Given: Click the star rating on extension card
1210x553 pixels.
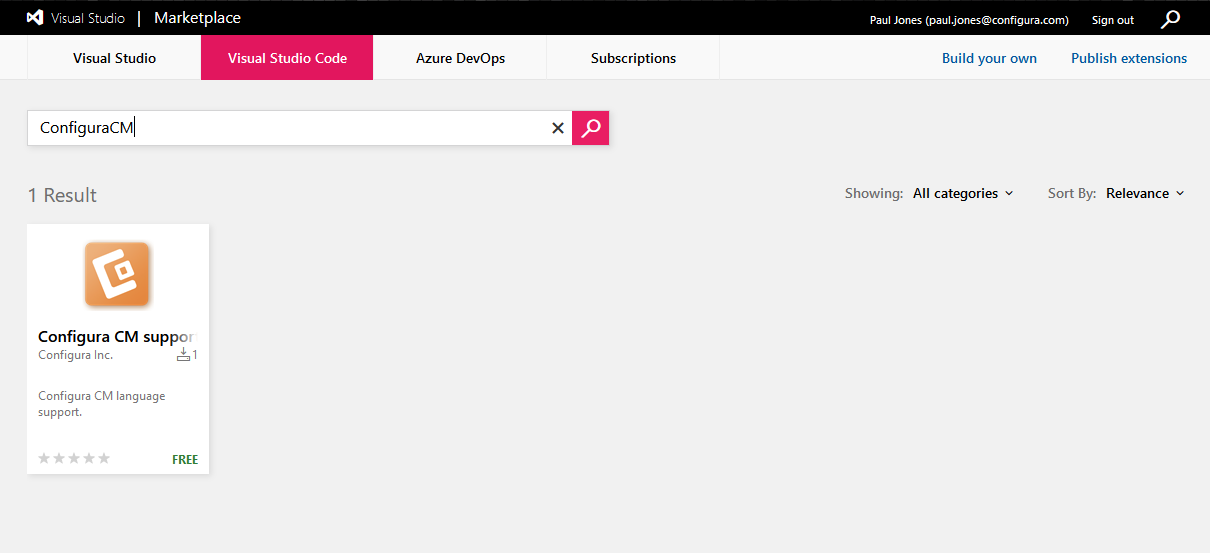Looking at the screenshot, I should [74, 459].
